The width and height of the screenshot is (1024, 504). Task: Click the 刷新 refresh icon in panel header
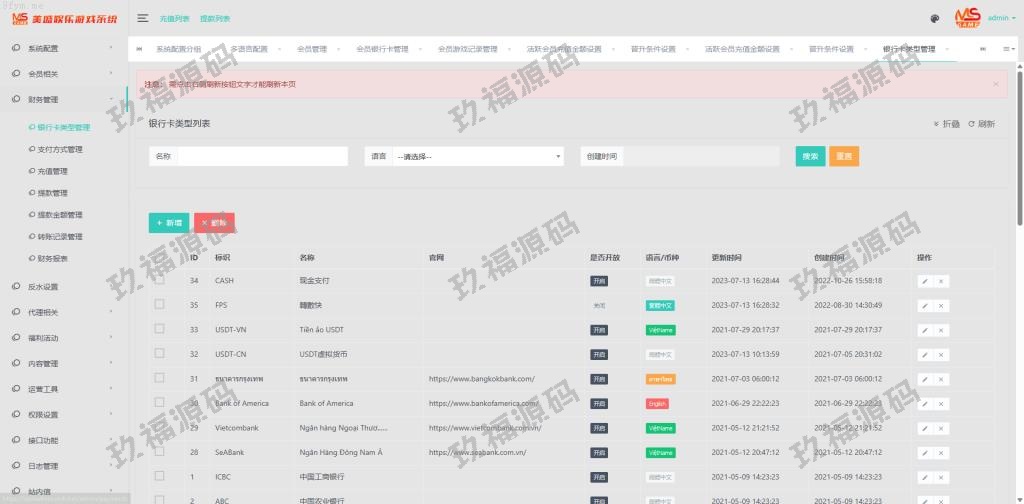981,124
